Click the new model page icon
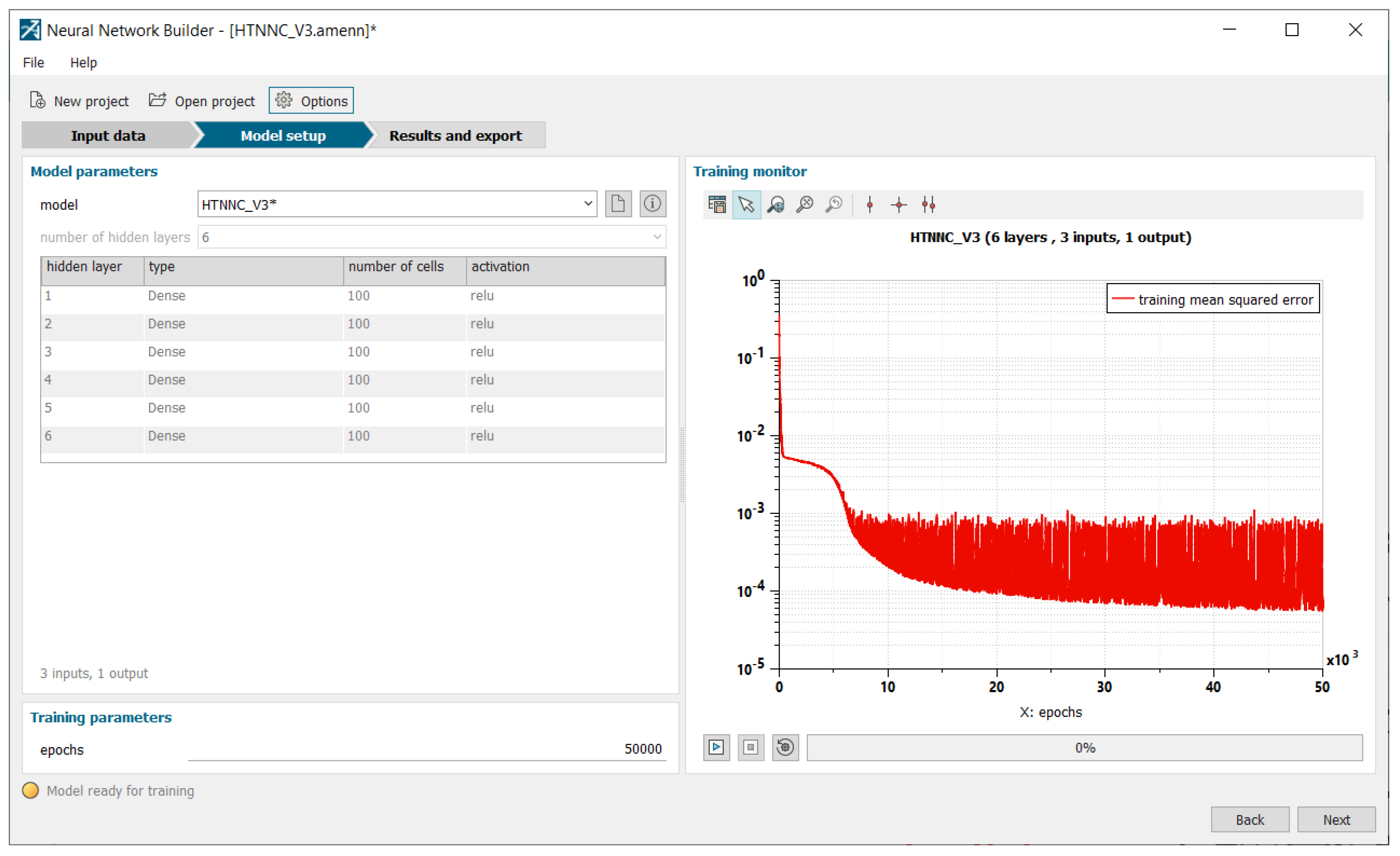 coord(618,204)
